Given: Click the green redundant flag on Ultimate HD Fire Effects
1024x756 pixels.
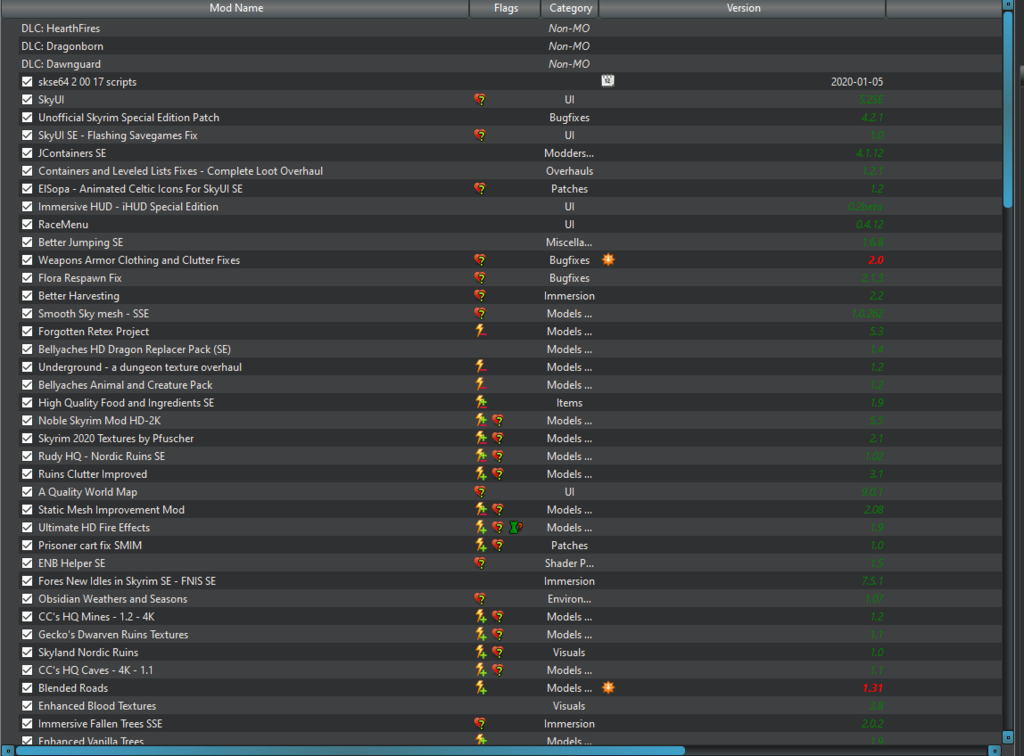Looking at the screenshot, I should coord(516,527).
